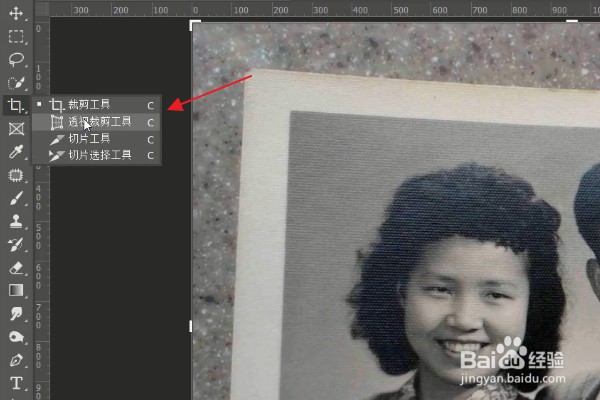Click the ruler origin corner box
This screenshot has width=600, height=400.
pyautogui.click(x=42, y=8)
